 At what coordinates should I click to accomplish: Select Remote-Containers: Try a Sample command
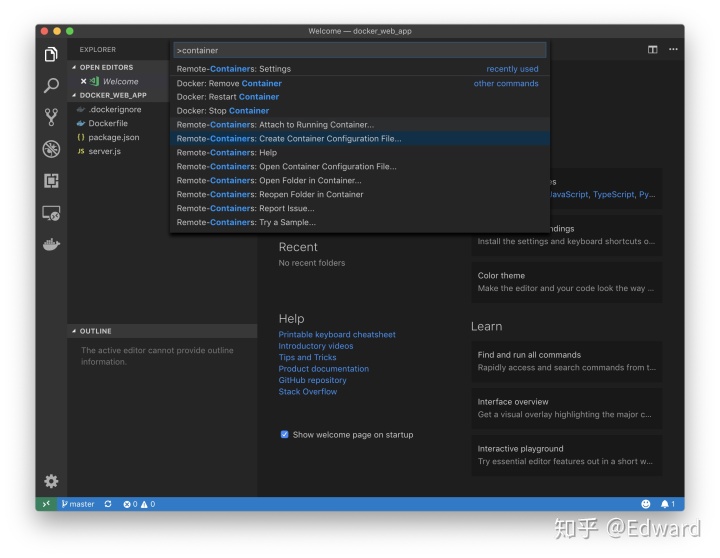click(360, 222)
